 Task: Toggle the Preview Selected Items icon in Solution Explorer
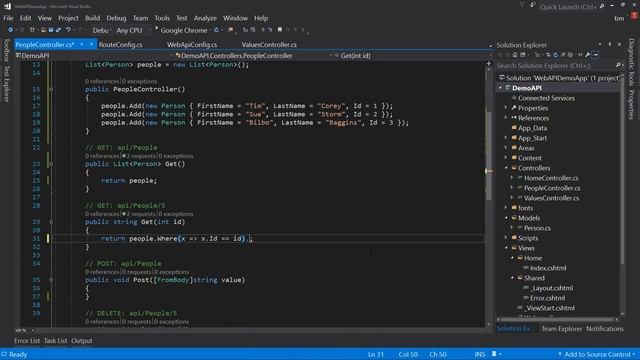tap(595, 55)
